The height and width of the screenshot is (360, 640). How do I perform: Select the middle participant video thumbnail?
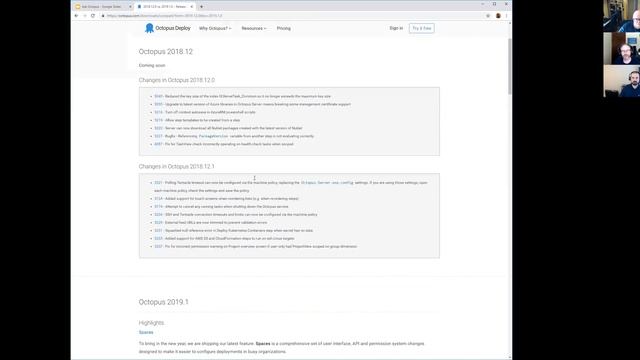(x=622, y=49)
